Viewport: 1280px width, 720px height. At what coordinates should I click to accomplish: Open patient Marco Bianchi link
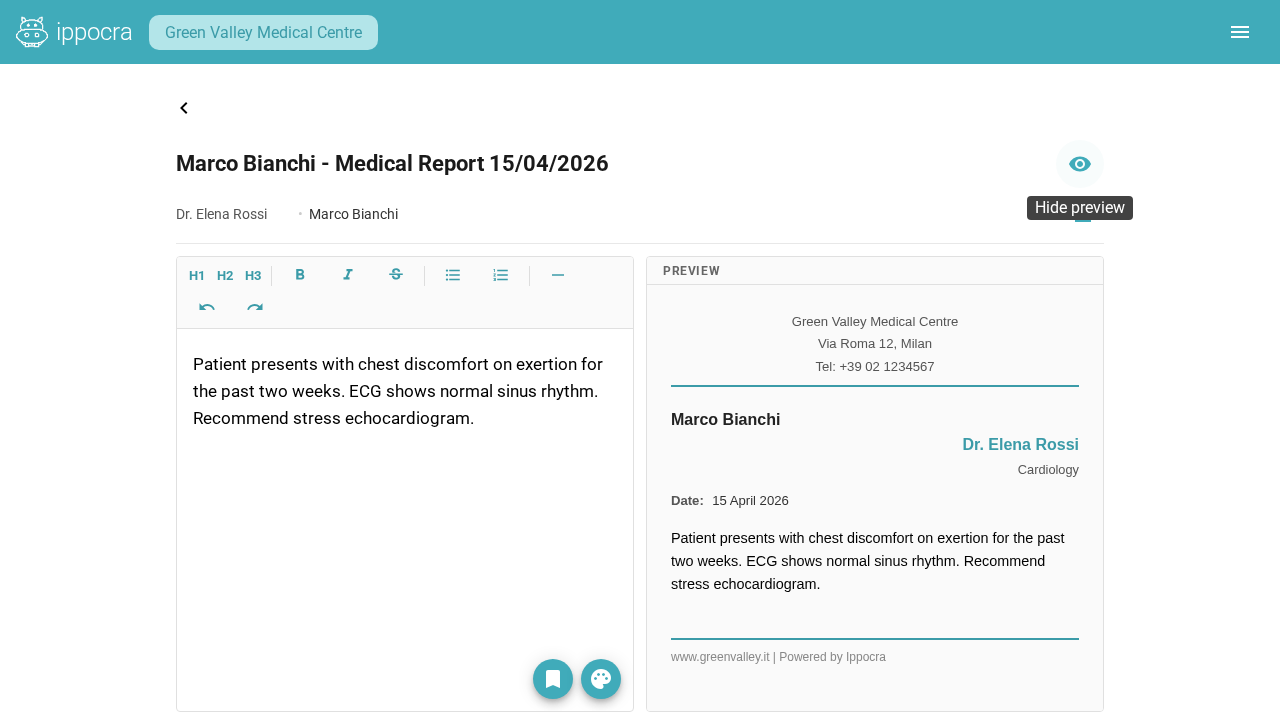click(353, 214)
